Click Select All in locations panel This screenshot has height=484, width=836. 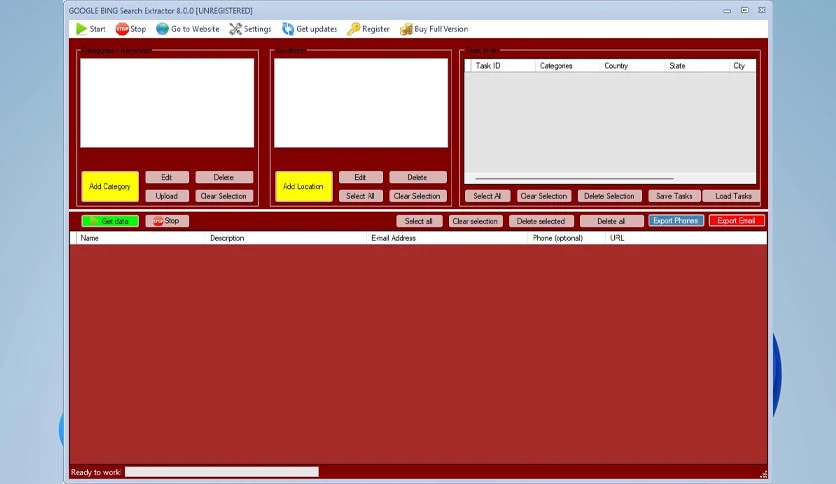coord(360,196)
